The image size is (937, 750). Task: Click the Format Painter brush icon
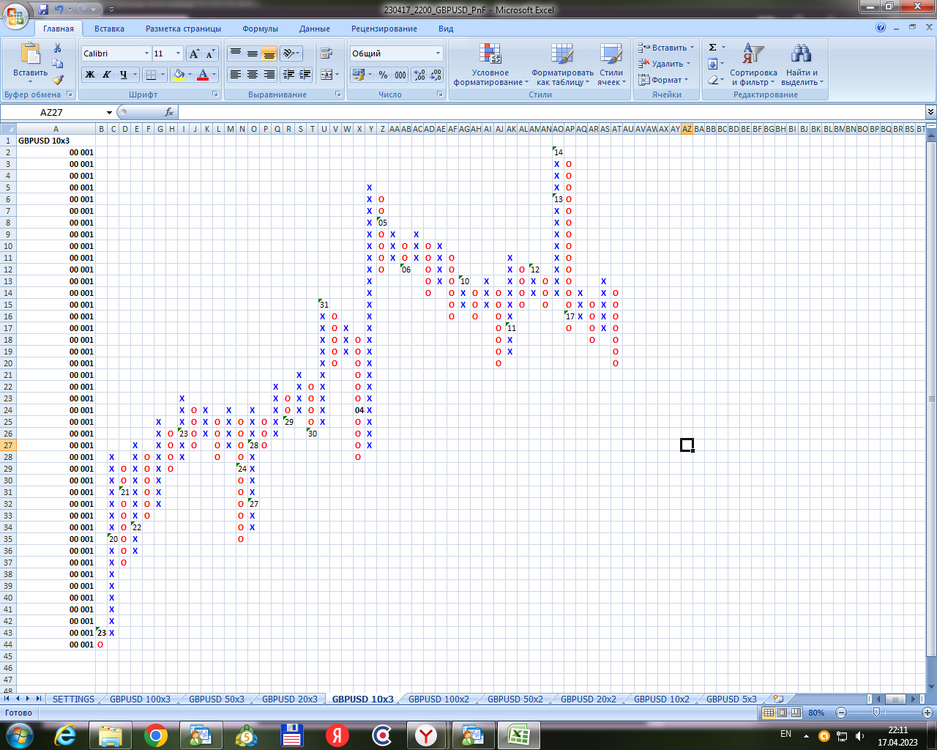tap(57, 79)
